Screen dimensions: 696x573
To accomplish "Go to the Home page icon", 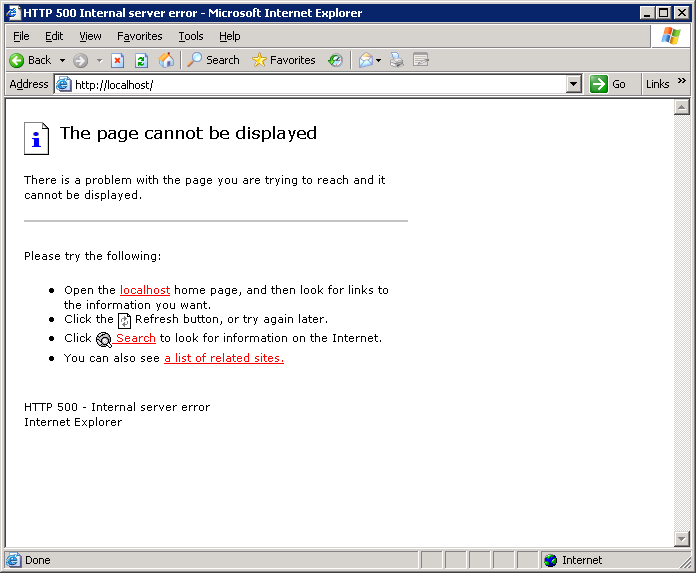I will pyautogui.click(x=166, y=60).
